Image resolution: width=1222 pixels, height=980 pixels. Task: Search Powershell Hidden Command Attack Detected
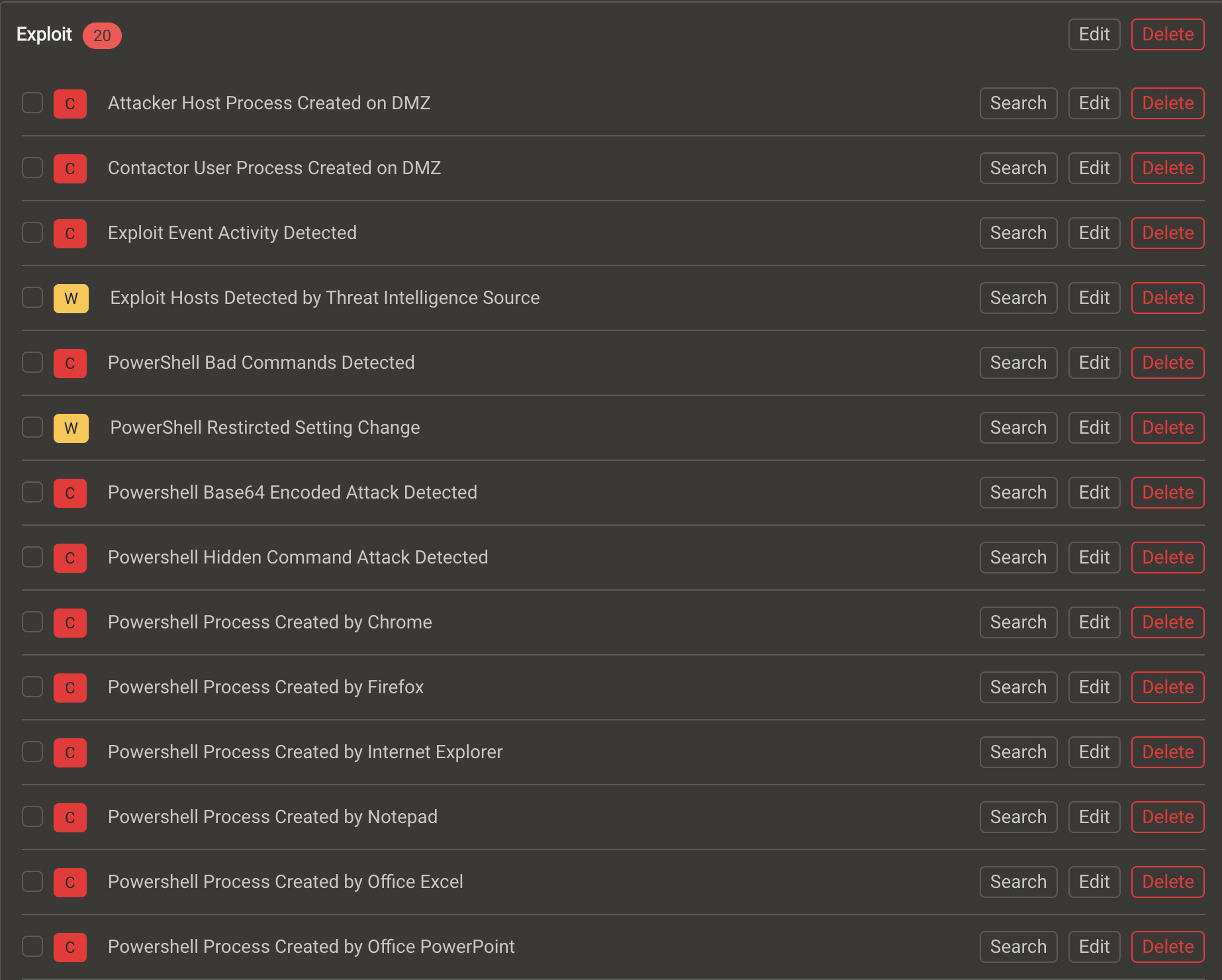tap(1018, 558)
